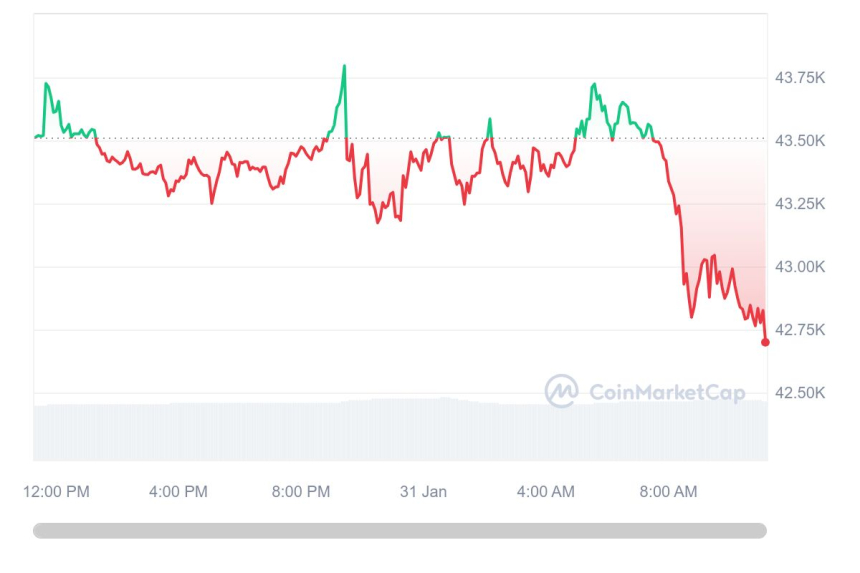Click the 4:00 AM time axis label
The height and width of the screenshot is (573, 860).
(x=546, y=492)
